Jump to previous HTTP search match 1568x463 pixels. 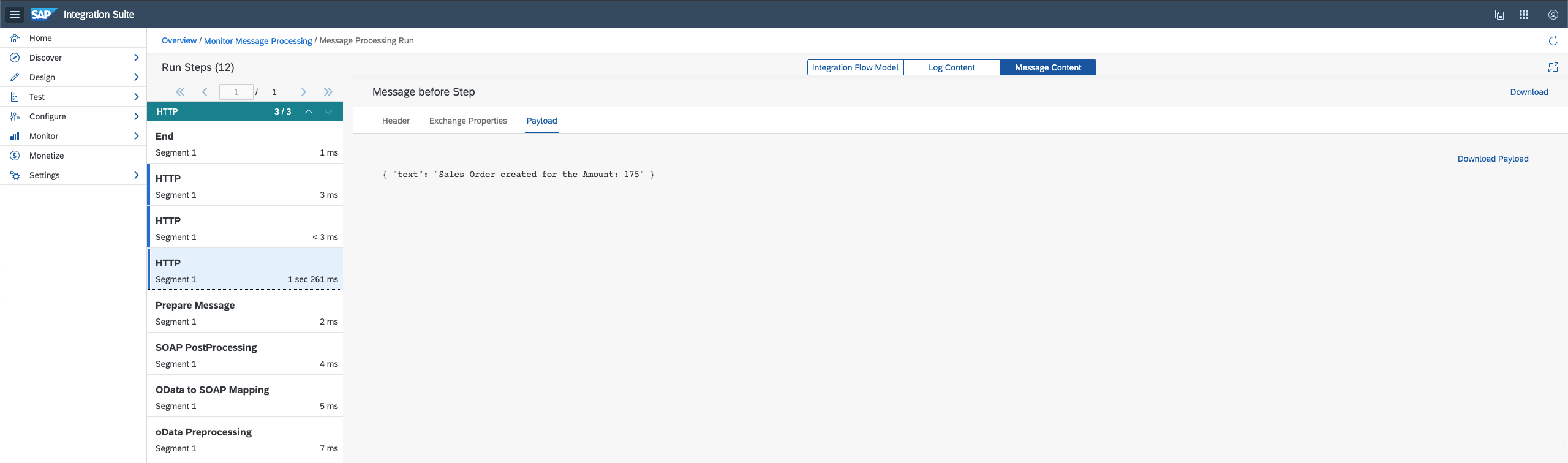click(309, 111)
